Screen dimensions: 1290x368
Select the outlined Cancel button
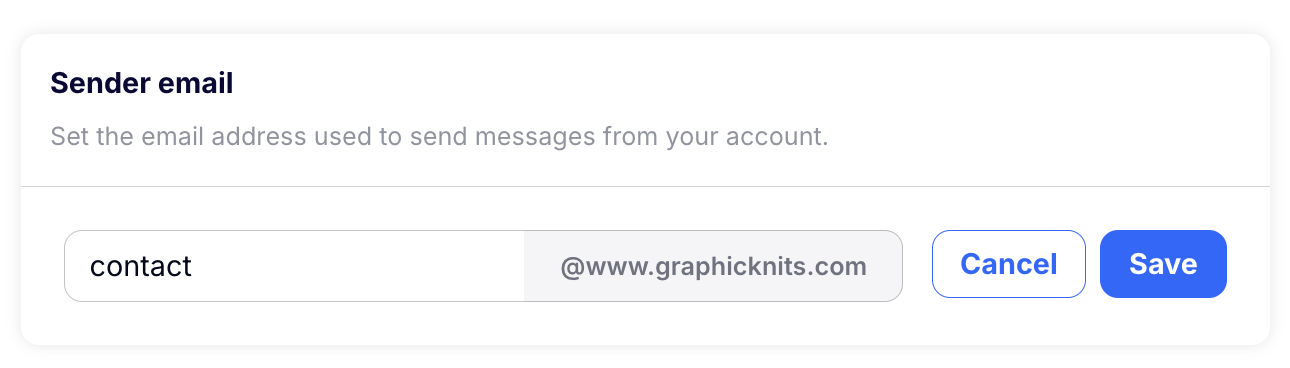coord(1008,264)
